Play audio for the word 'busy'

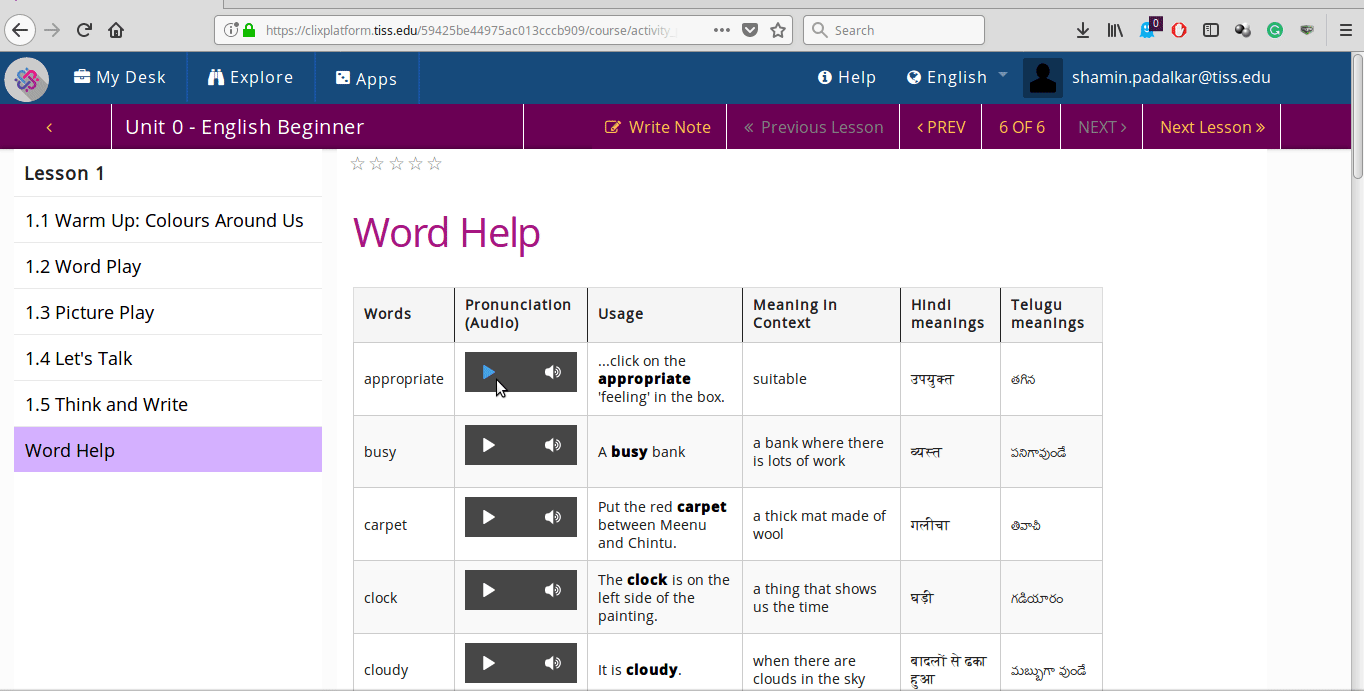488,445
